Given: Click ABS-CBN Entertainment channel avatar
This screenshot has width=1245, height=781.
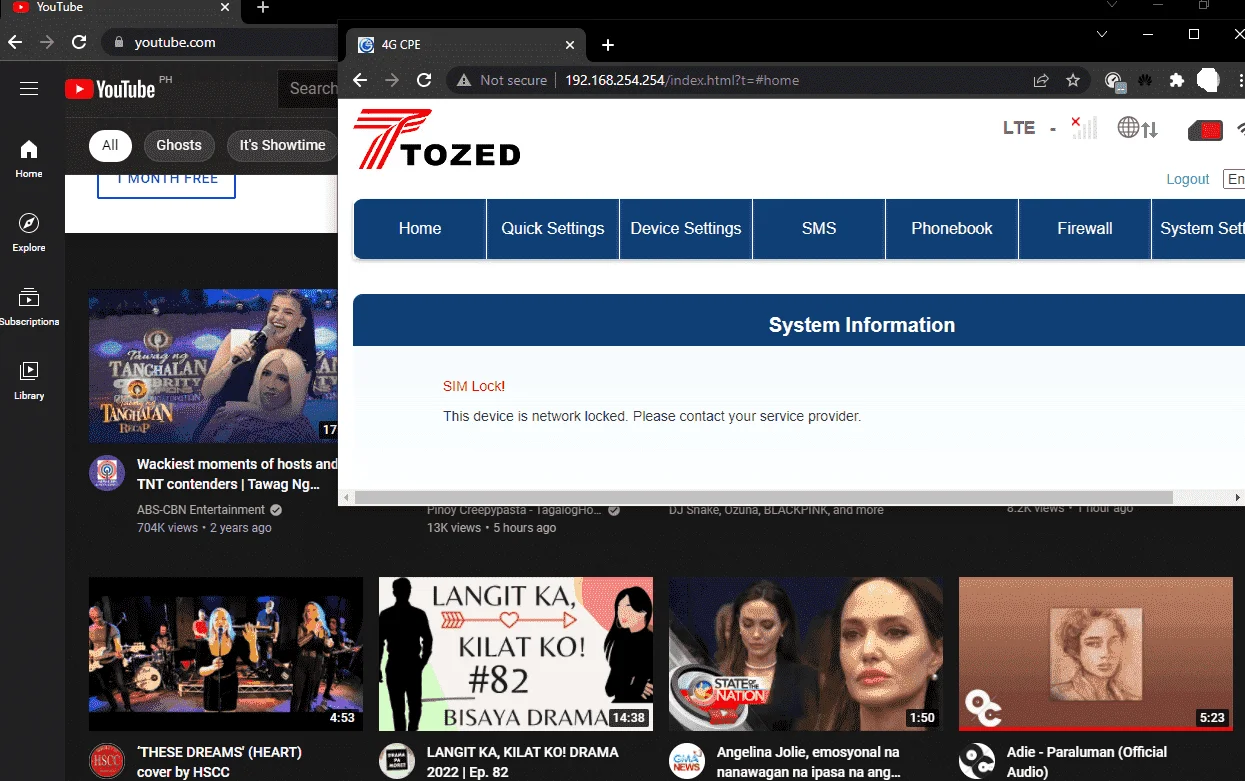Looking at the screenshot, I should 107,473.
